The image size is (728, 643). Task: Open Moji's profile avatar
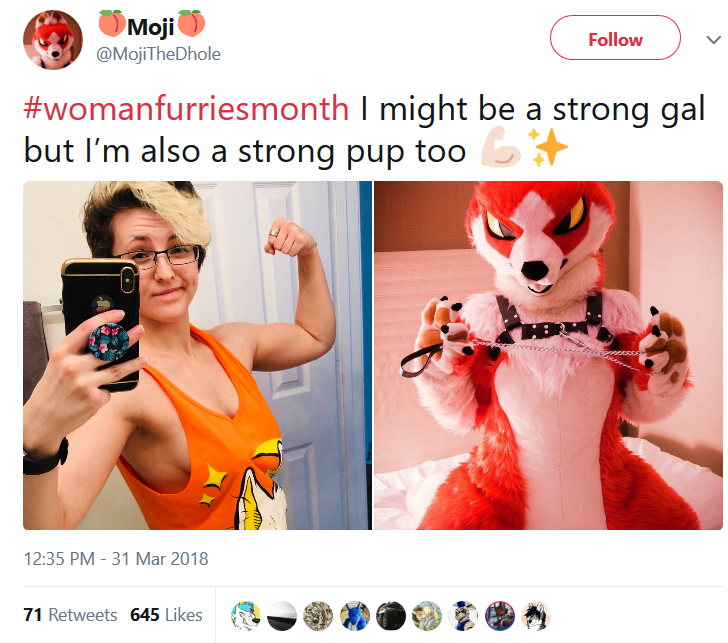point(53,40)
